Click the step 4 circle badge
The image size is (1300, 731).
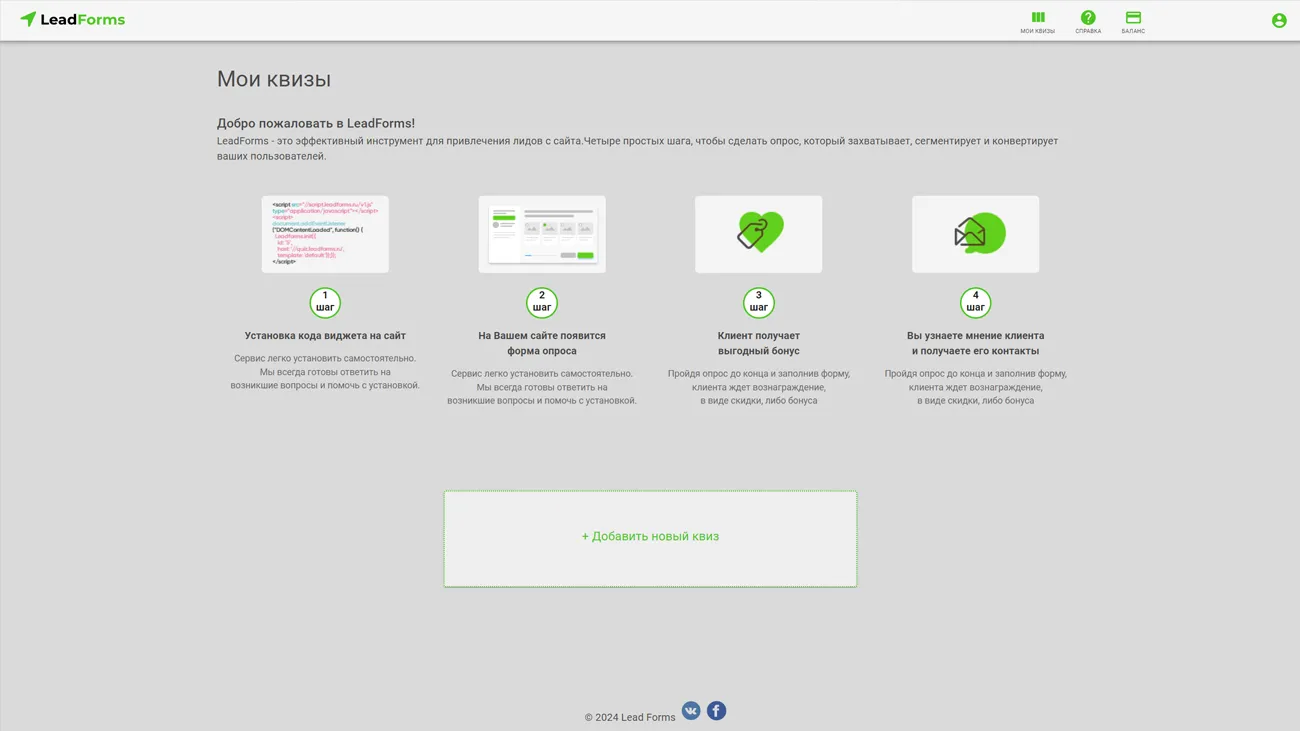pos(975,302)
